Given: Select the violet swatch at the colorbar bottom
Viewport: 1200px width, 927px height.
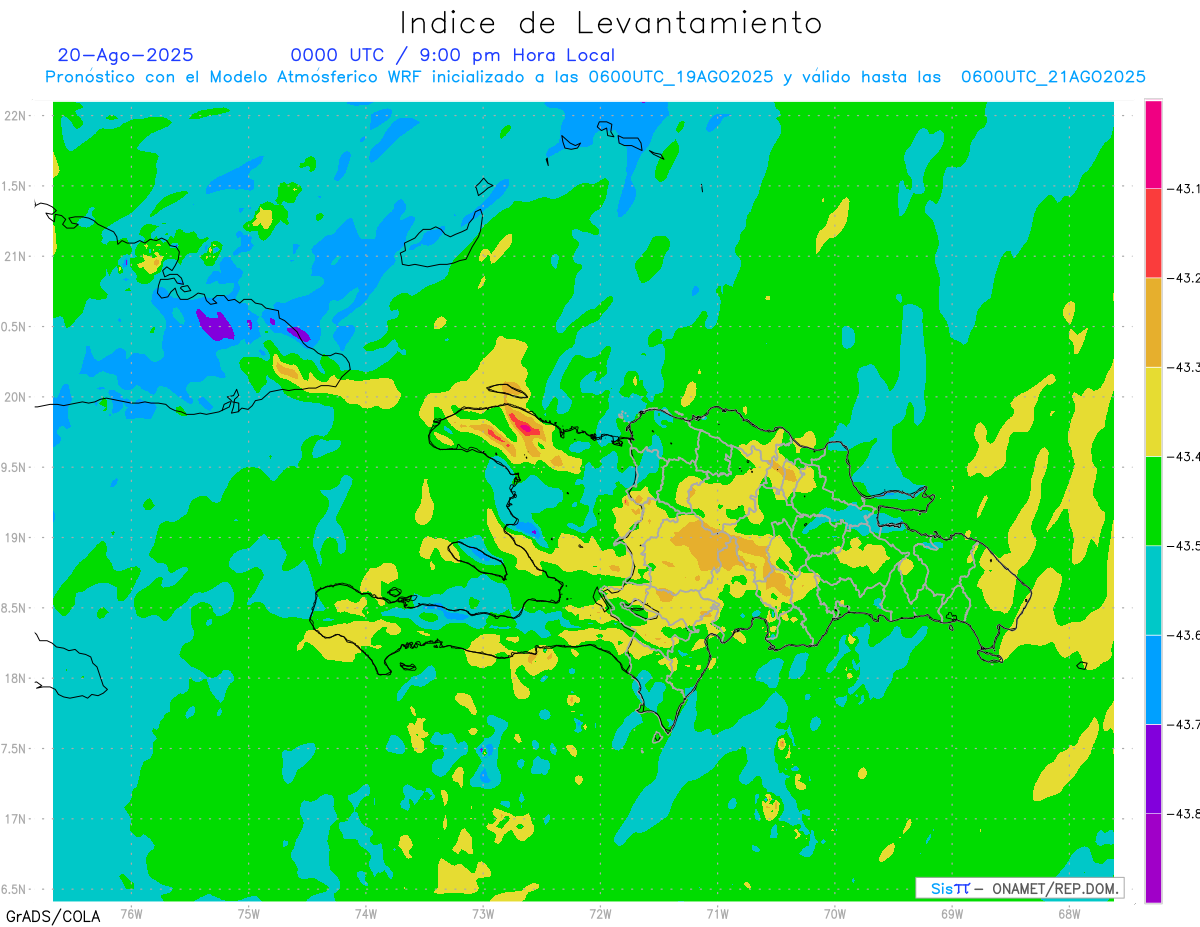Looking at the screenshot, I should 1153,857.
